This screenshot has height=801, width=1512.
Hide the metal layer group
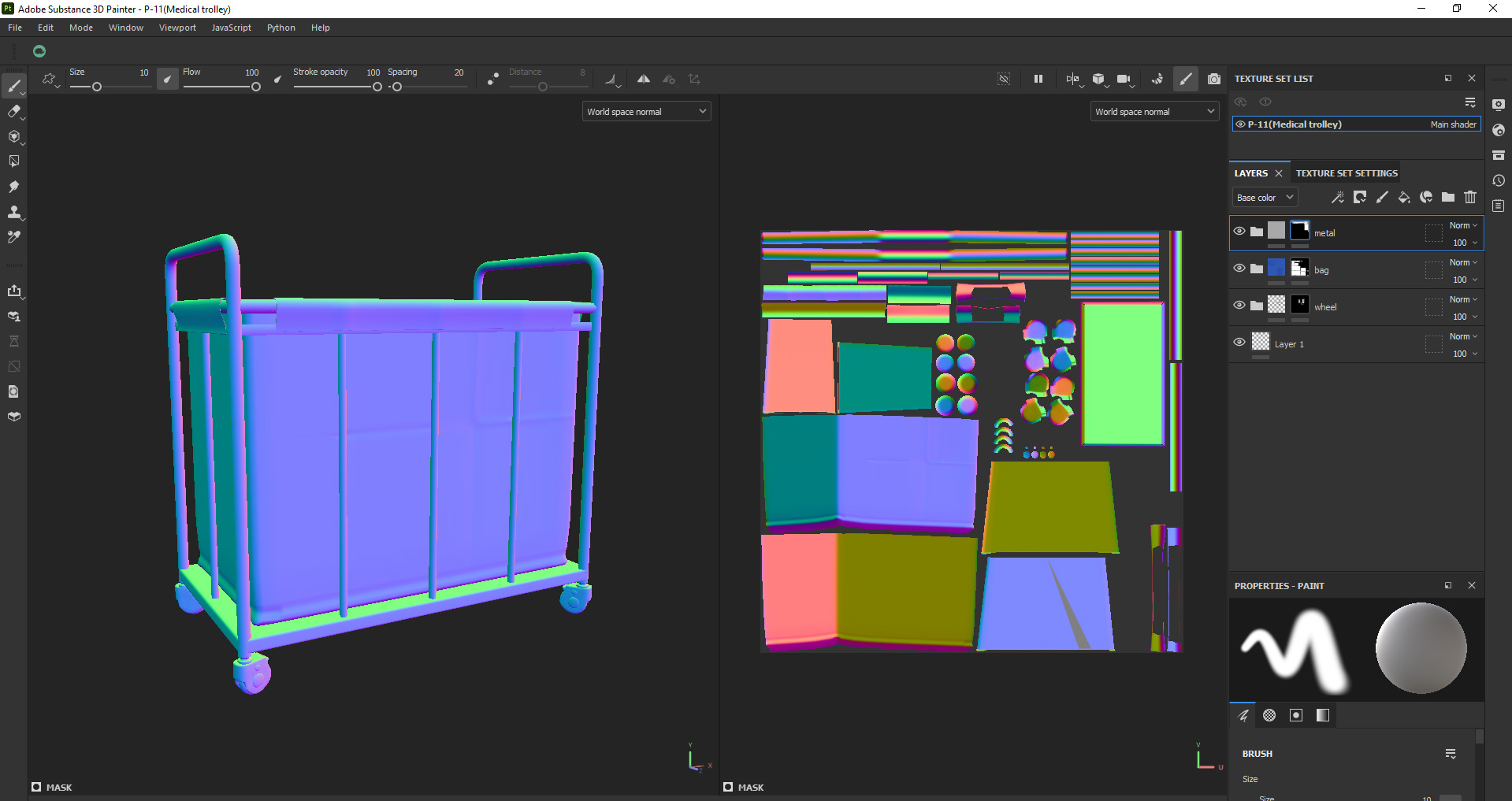pos(1239,232)
